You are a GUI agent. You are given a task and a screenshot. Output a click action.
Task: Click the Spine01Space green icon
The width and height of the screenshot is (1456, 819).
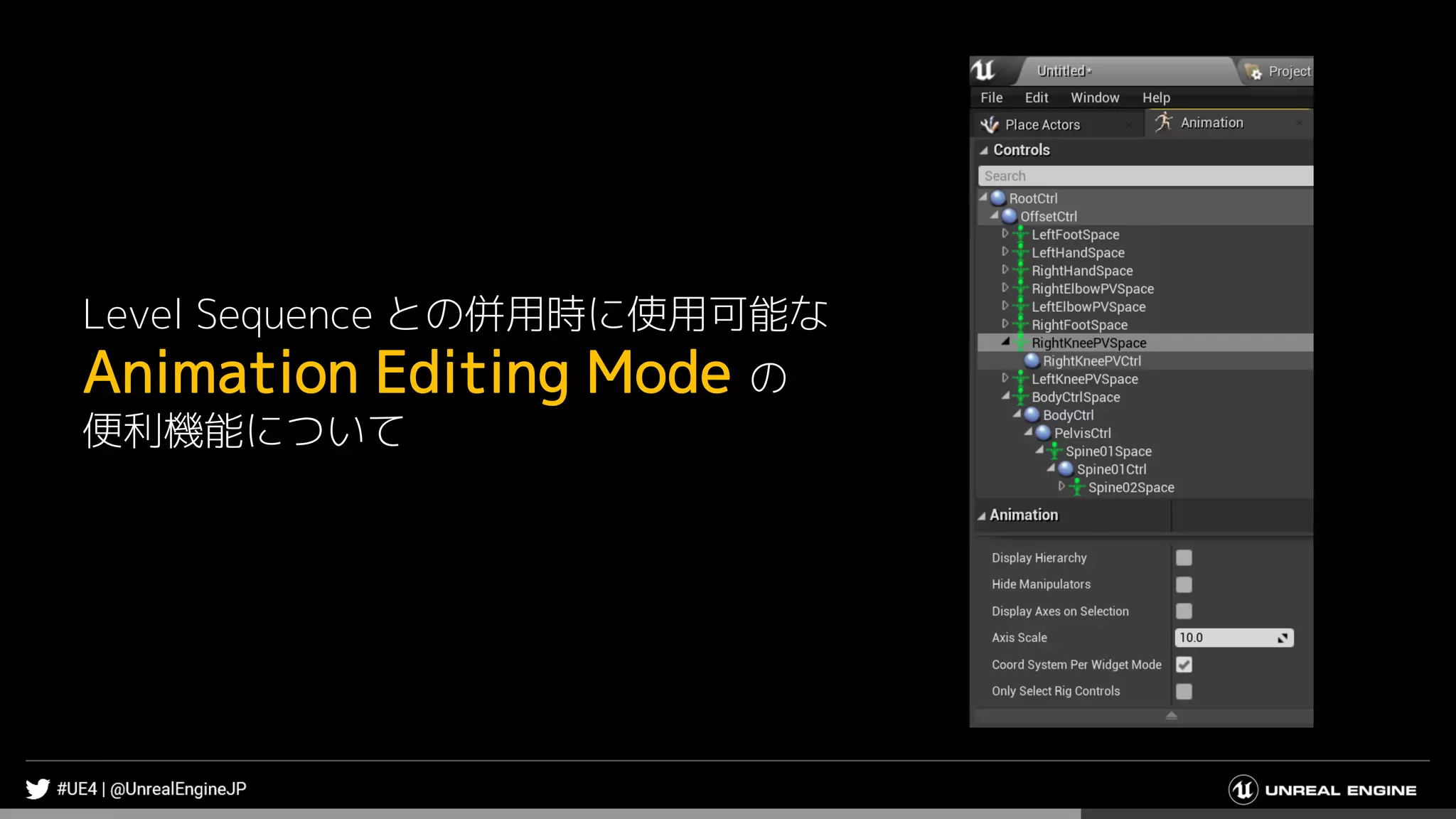[x=1055, y=451]
